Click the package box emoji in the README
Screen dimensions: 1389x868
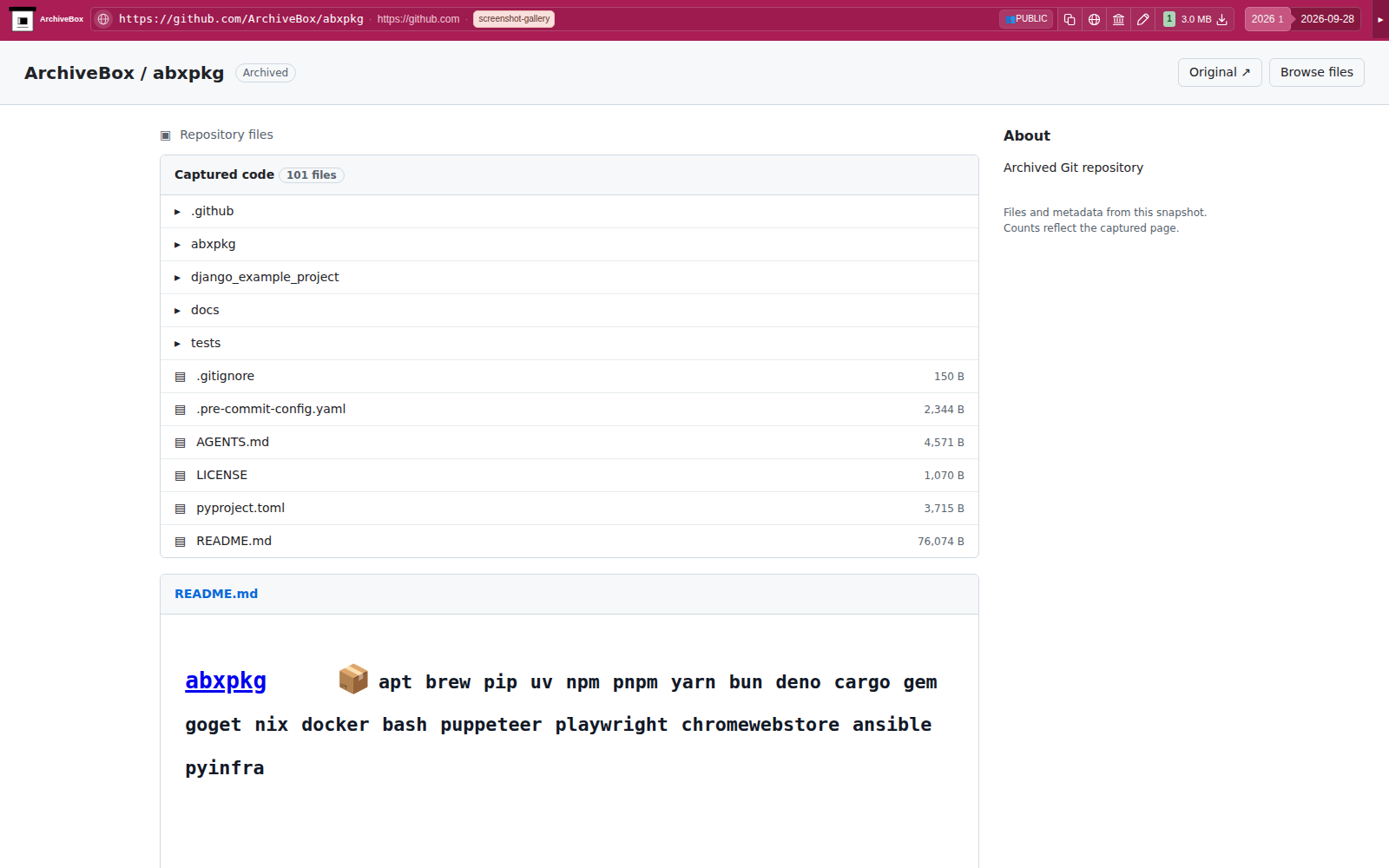(353, 680)
